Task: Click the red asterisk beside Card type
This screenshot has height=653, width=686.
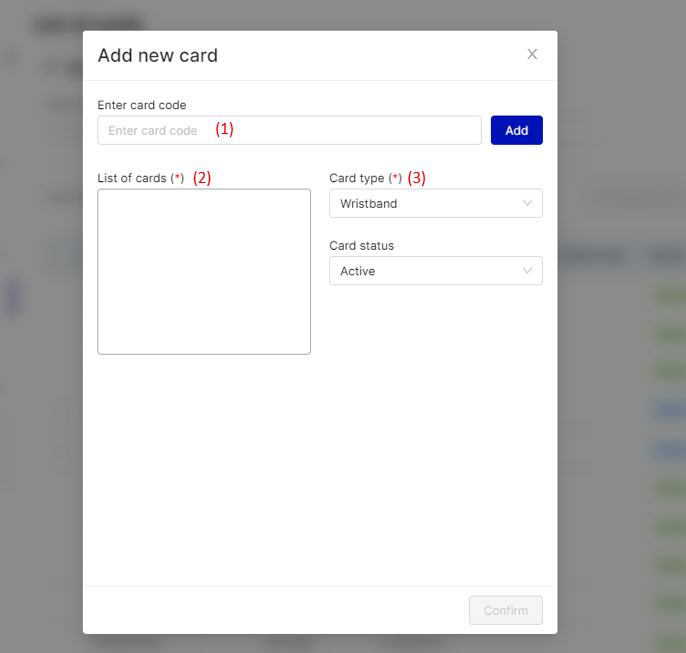Action: (x=395, y=178)
